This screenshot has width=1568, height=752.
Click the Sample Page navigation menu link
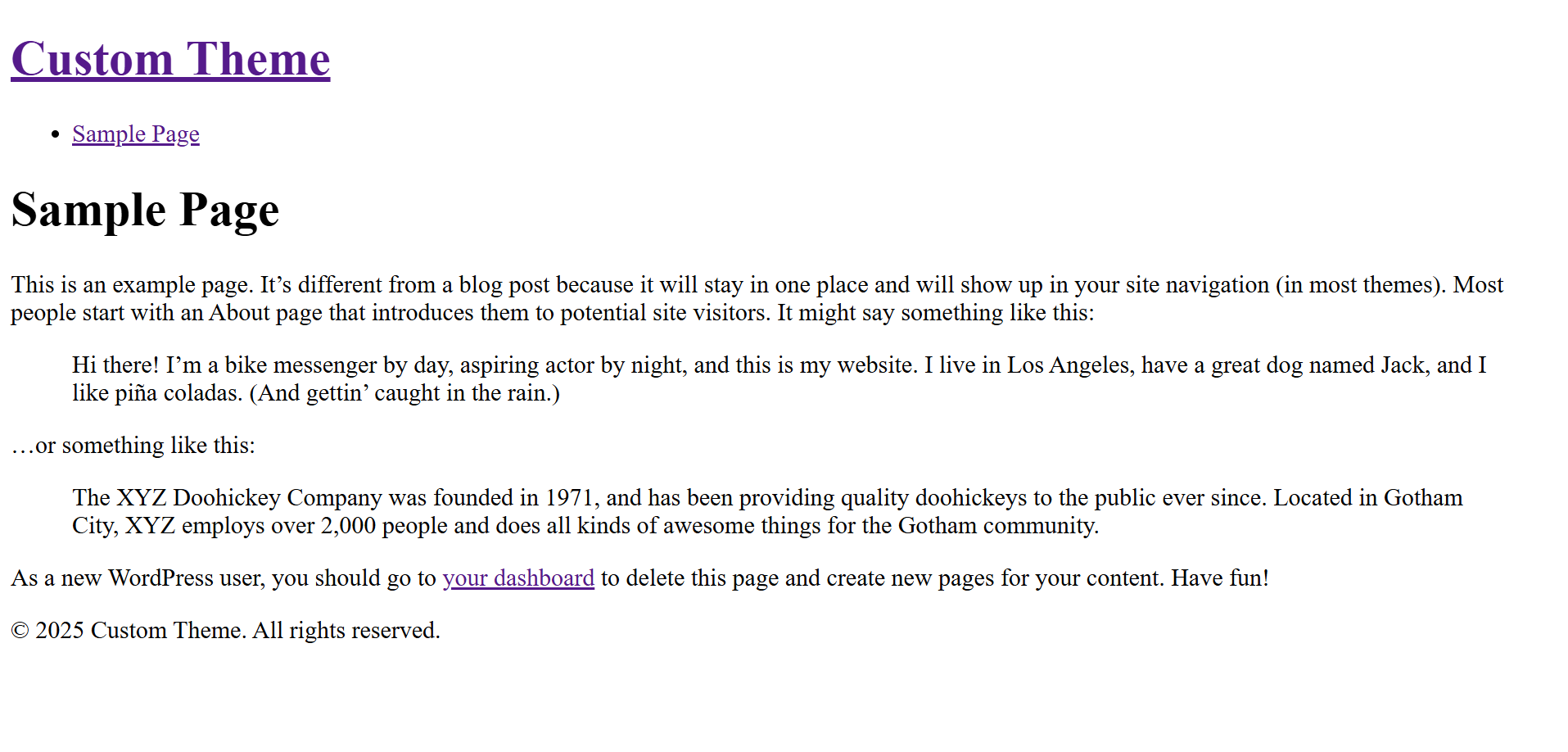point(136,134)
